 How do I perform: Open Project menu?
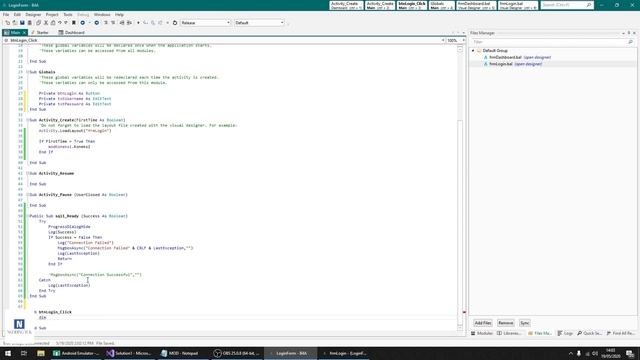click(x=52, y=15)
